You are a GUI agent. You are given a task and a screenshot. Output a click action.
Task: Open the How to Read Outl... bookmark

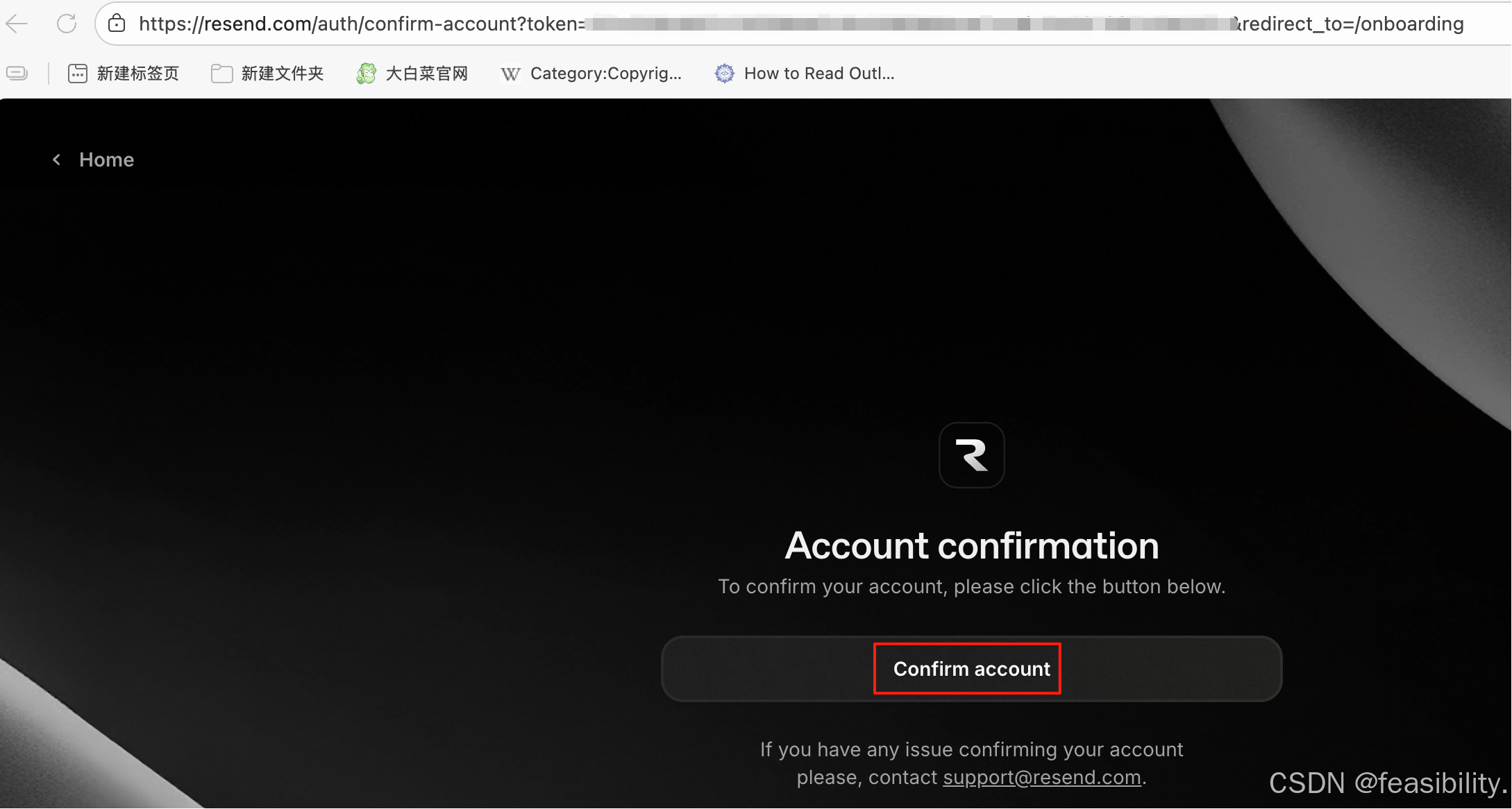[818, 74]
